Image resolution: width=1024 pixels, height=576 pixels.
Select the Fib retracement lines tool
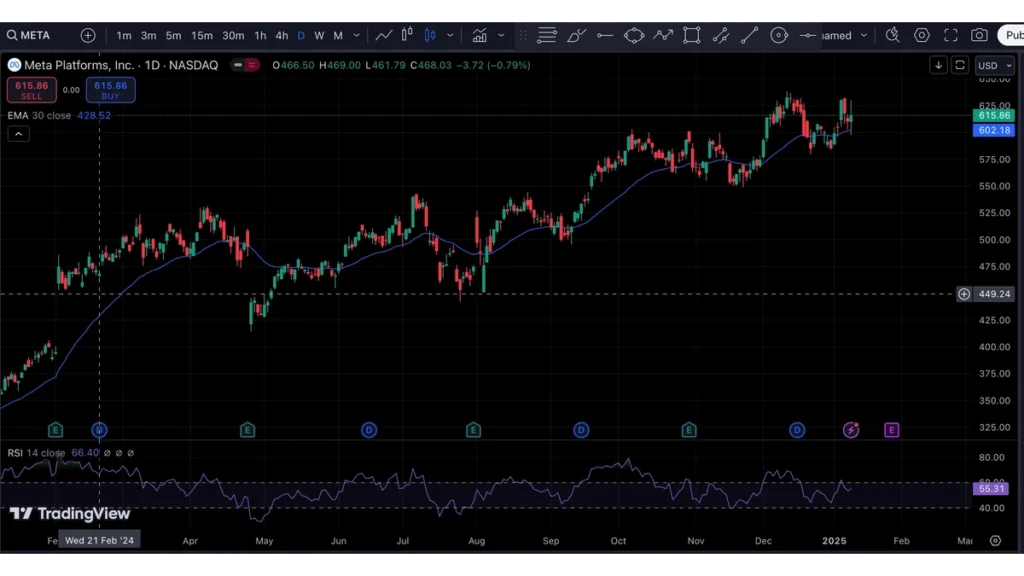(x=547, y=35)
